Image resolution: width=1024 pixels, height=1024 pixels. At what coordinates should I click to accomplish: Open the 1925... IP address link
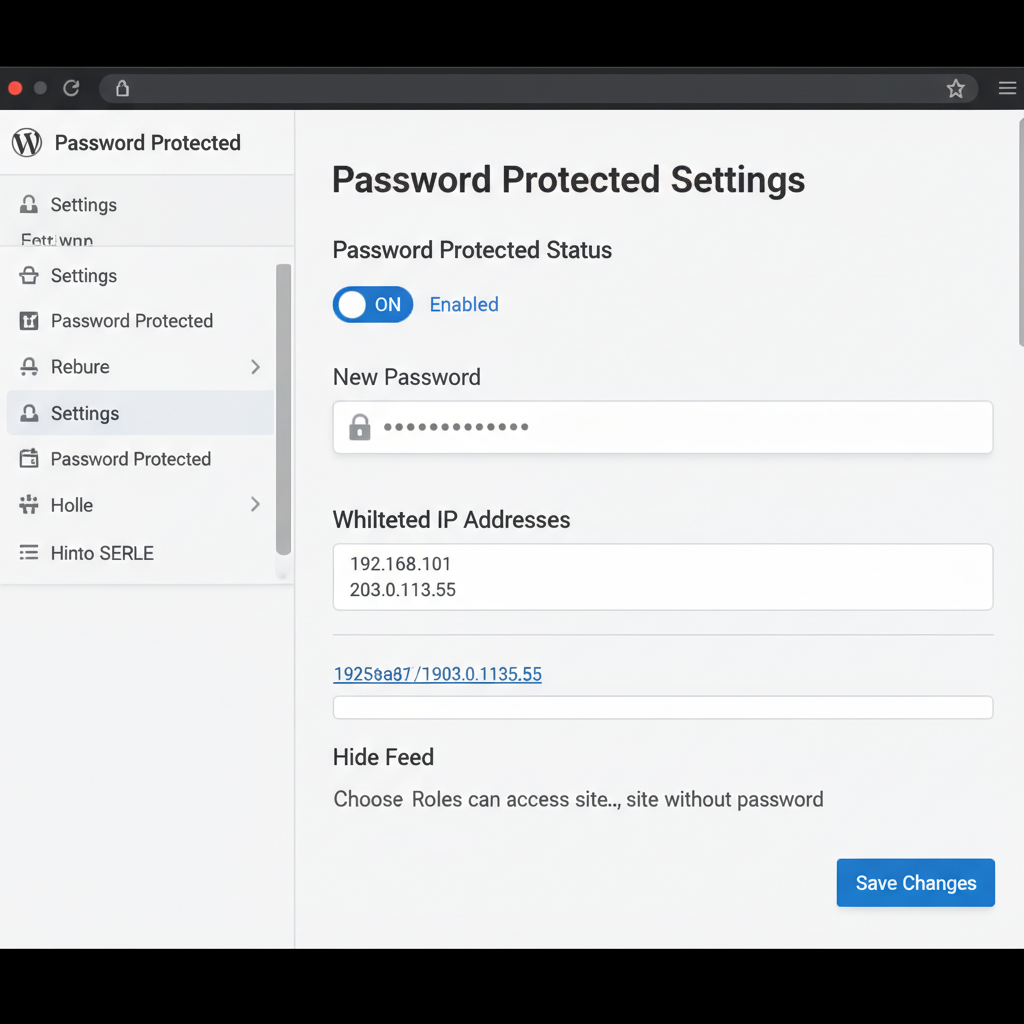click(437, 674)
